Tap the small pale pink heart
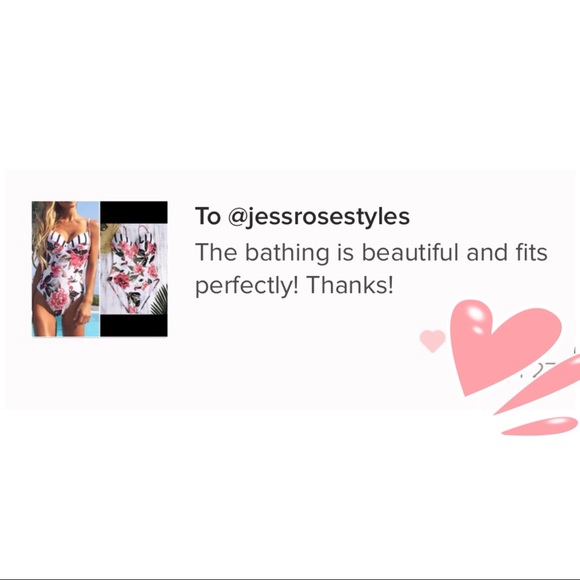Image resolution: width=580 pixels, height=580 pixels. [432, 340]
